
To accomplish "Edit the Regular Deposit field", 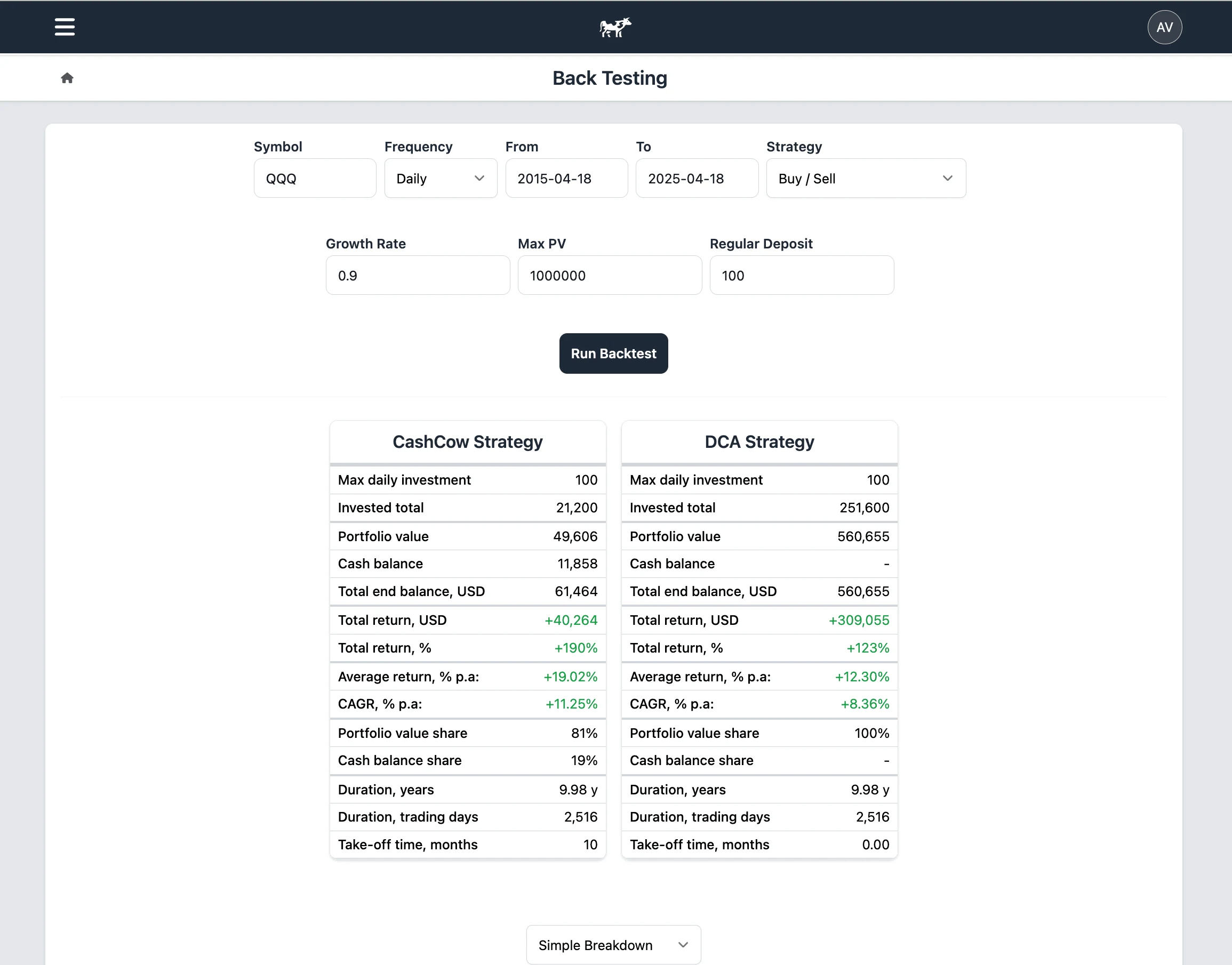I will pos(802,276).
